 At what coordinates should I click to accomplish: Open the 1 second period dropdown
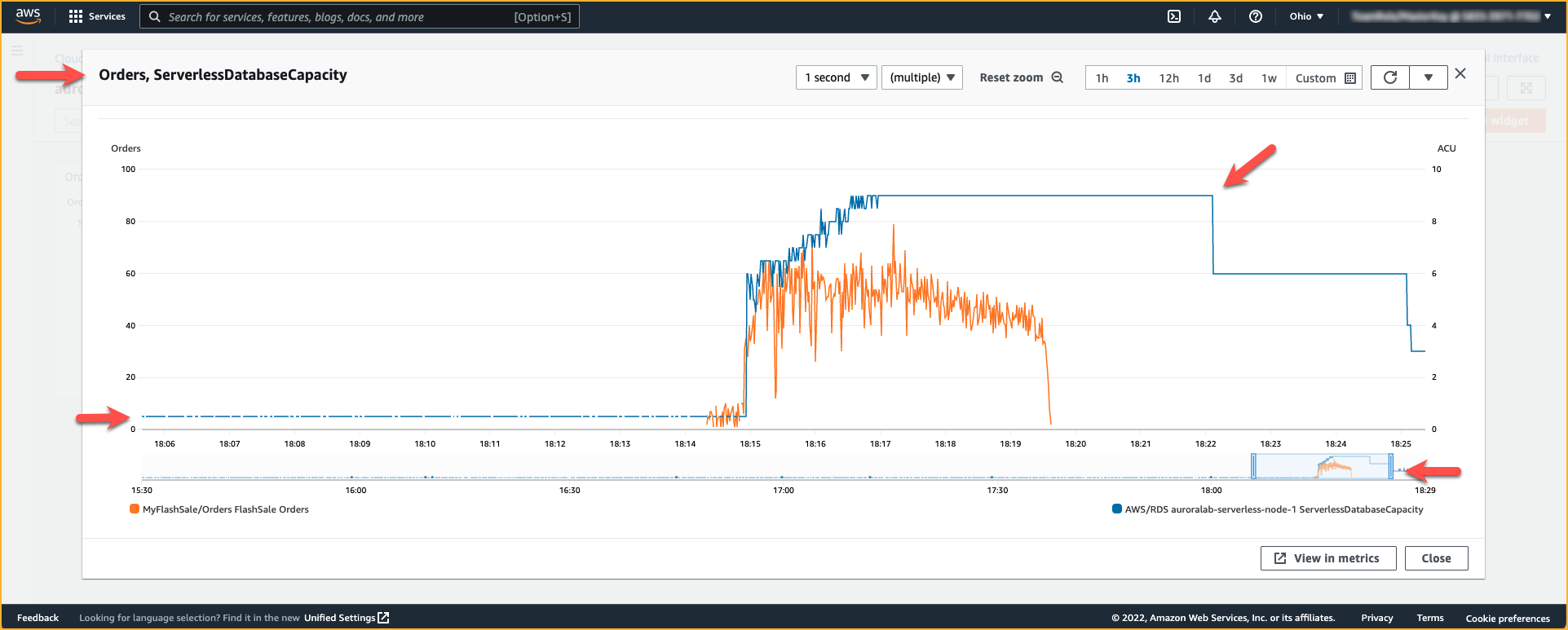point(837,77)
